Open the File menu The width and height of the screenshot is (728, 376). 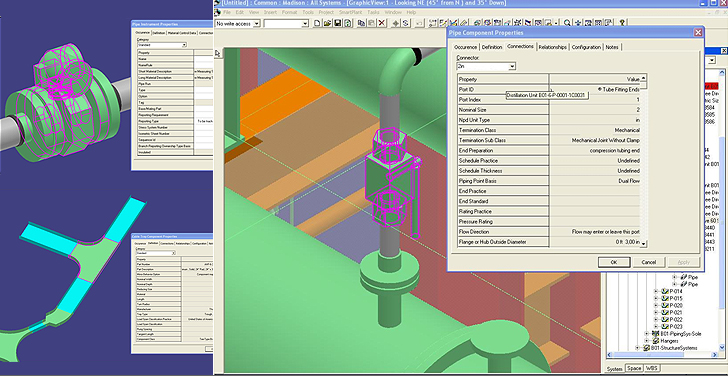coord(227,12)
